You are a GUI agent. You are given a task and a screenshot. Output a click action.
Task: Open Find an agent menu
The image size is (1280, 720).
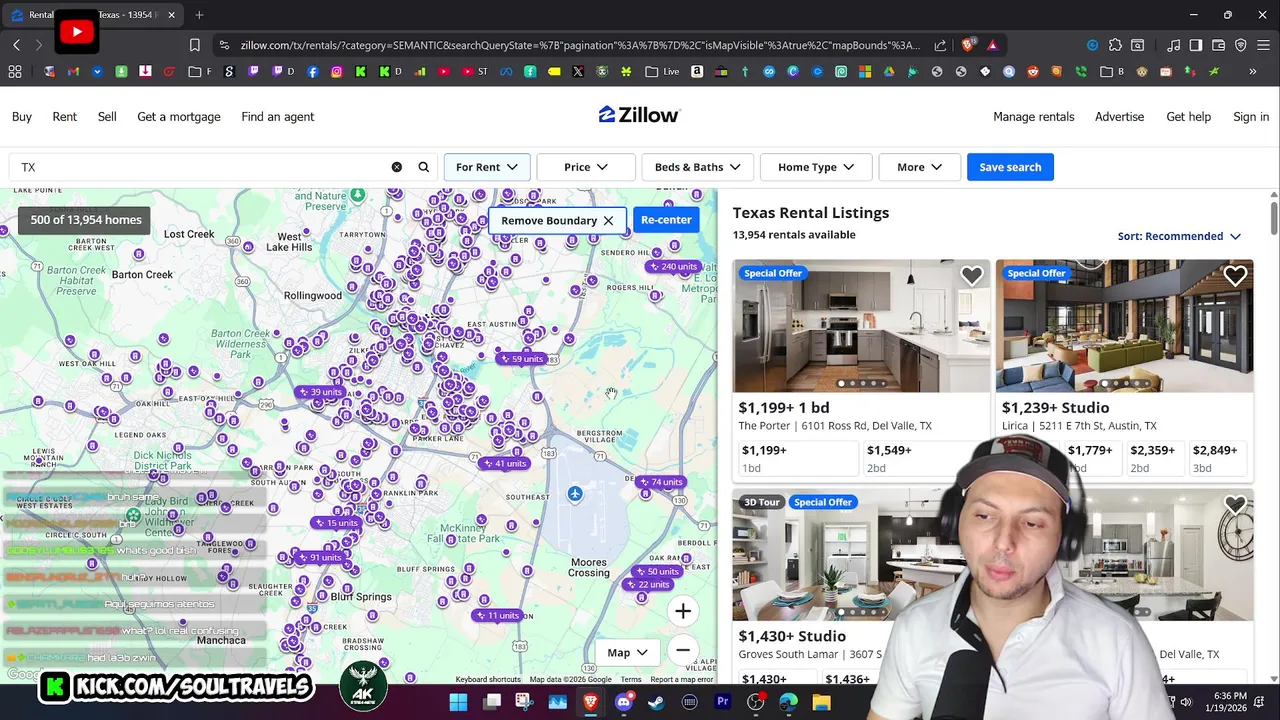(x=278, y=117)
